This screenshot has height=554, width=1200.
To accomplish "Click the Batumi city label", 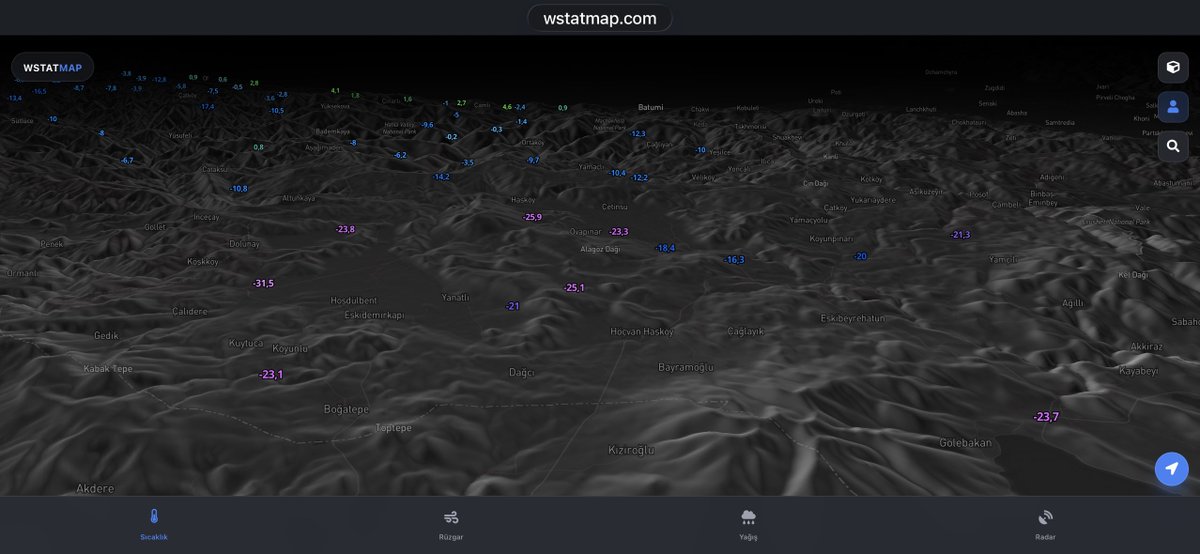I will click(651, 107).
